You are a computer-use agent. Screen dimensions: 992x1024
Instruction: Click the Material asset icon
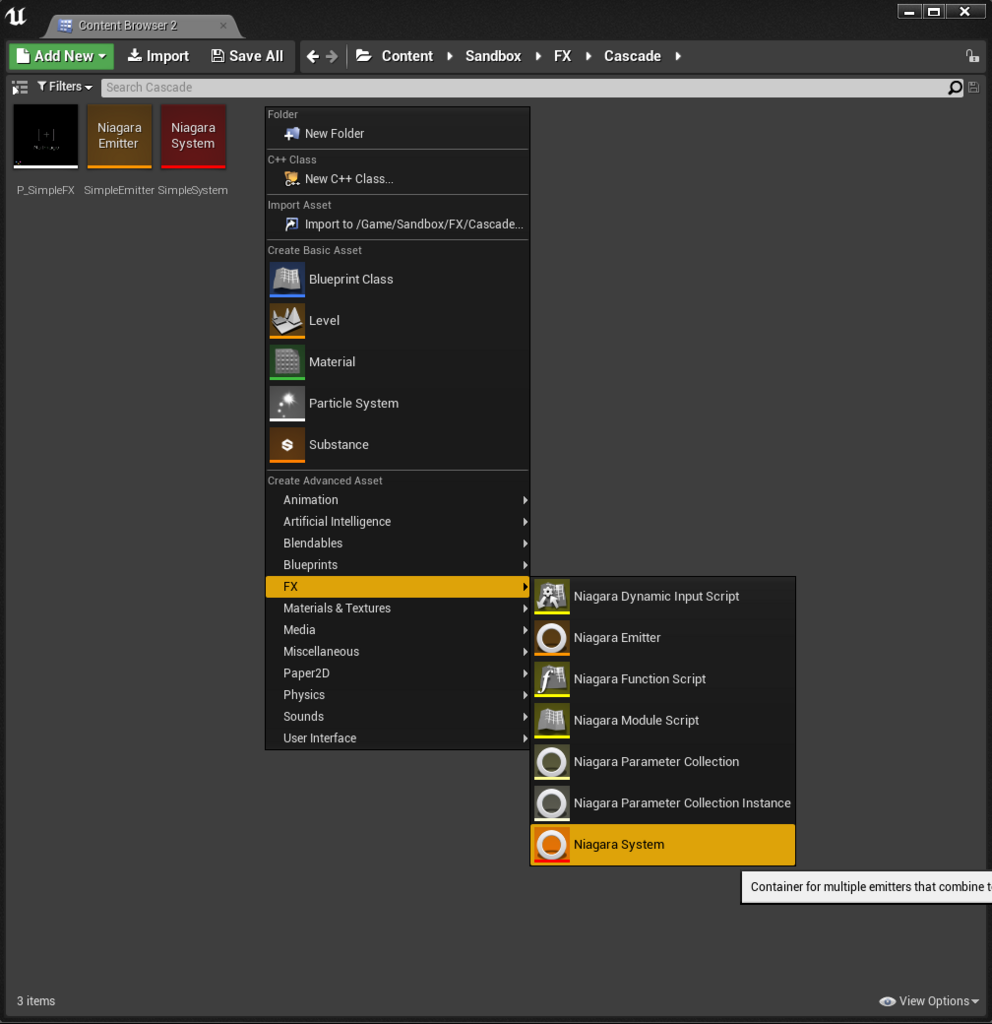tap(287, 362)
